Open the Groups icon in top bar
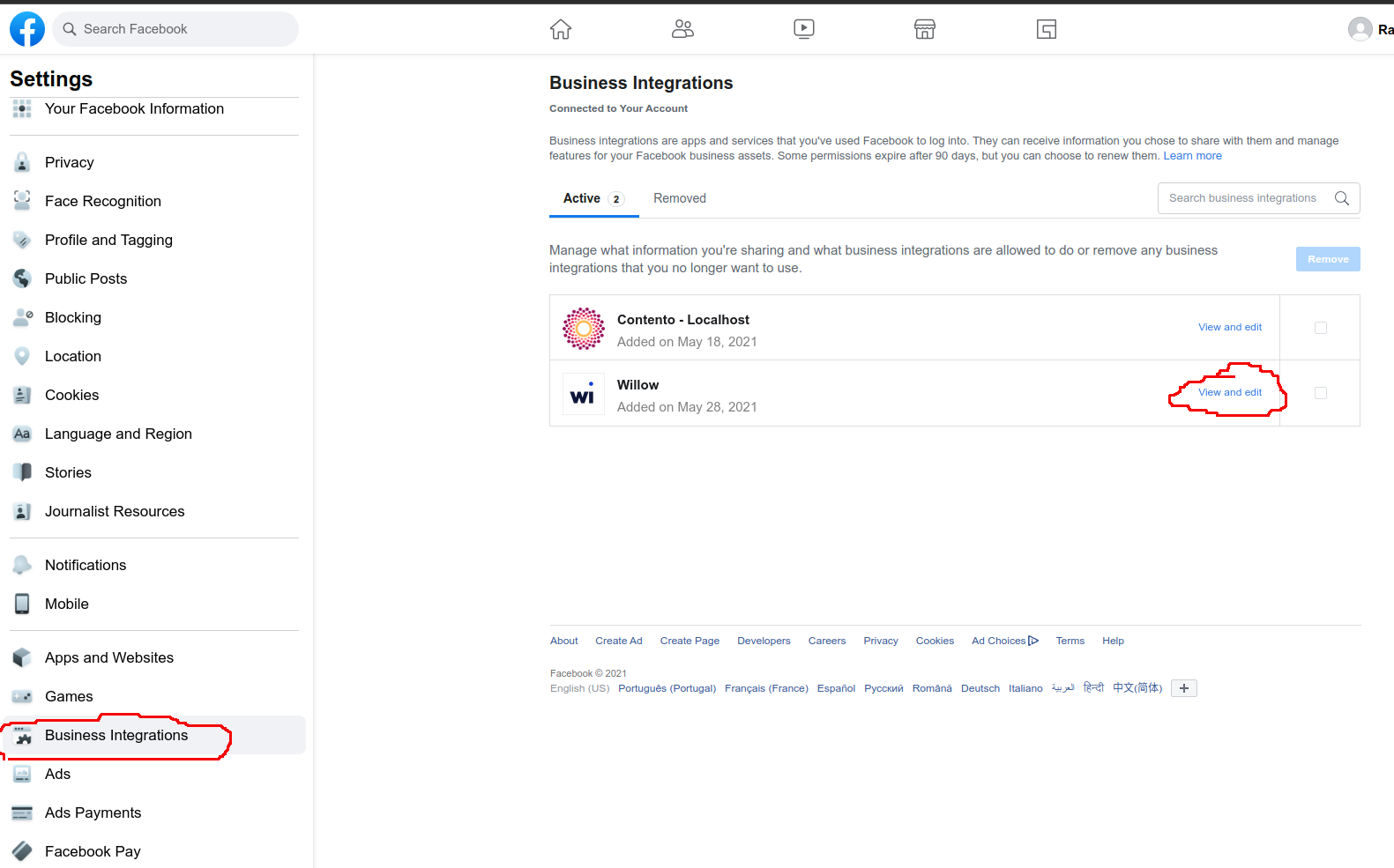Viewport: 1394px width, 868px height. point(1047,29)
